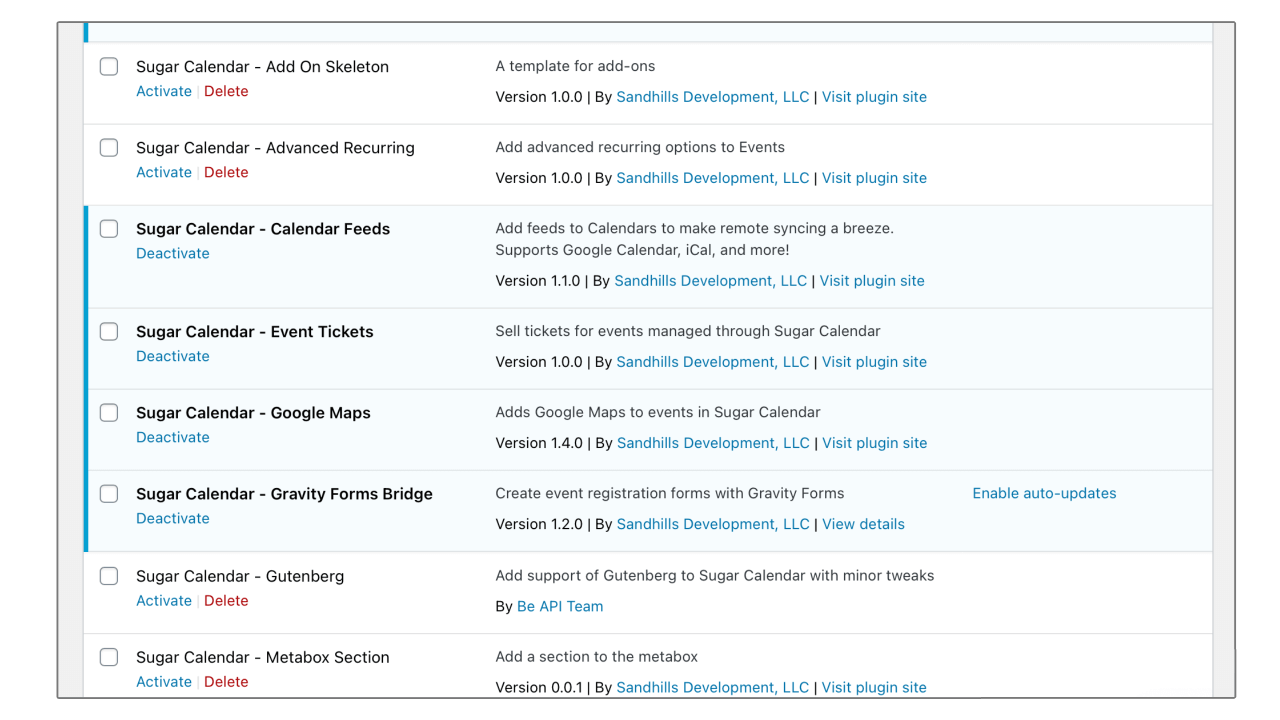Select the Sugar Calendar Add On Skeleton checkbox

108,66
